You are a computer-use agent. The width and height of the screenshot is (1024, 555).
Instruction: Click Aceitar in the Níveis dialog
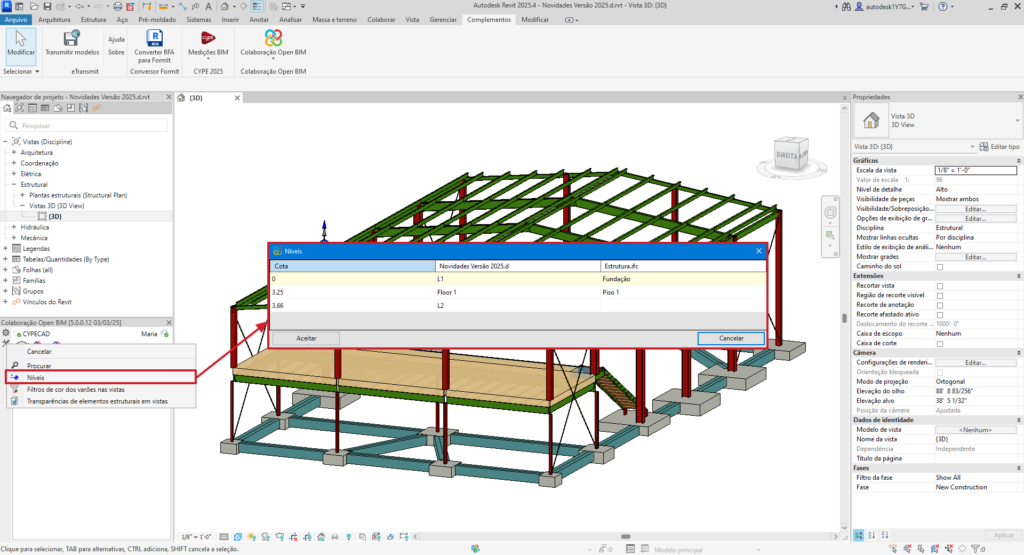pos(306,338)
